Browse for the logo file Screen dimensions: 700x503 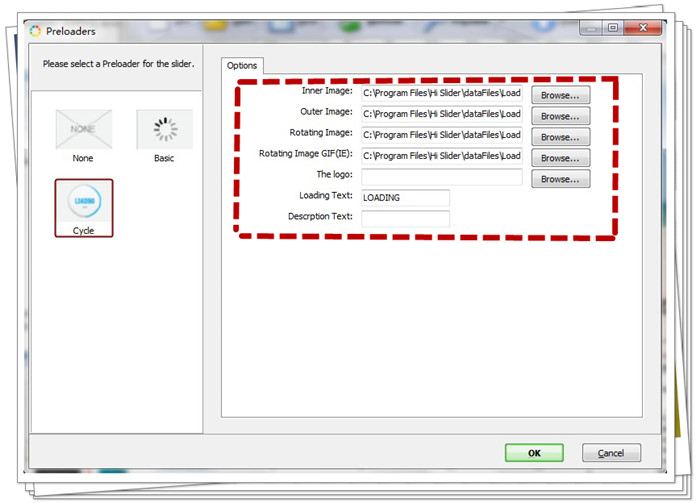560,179
